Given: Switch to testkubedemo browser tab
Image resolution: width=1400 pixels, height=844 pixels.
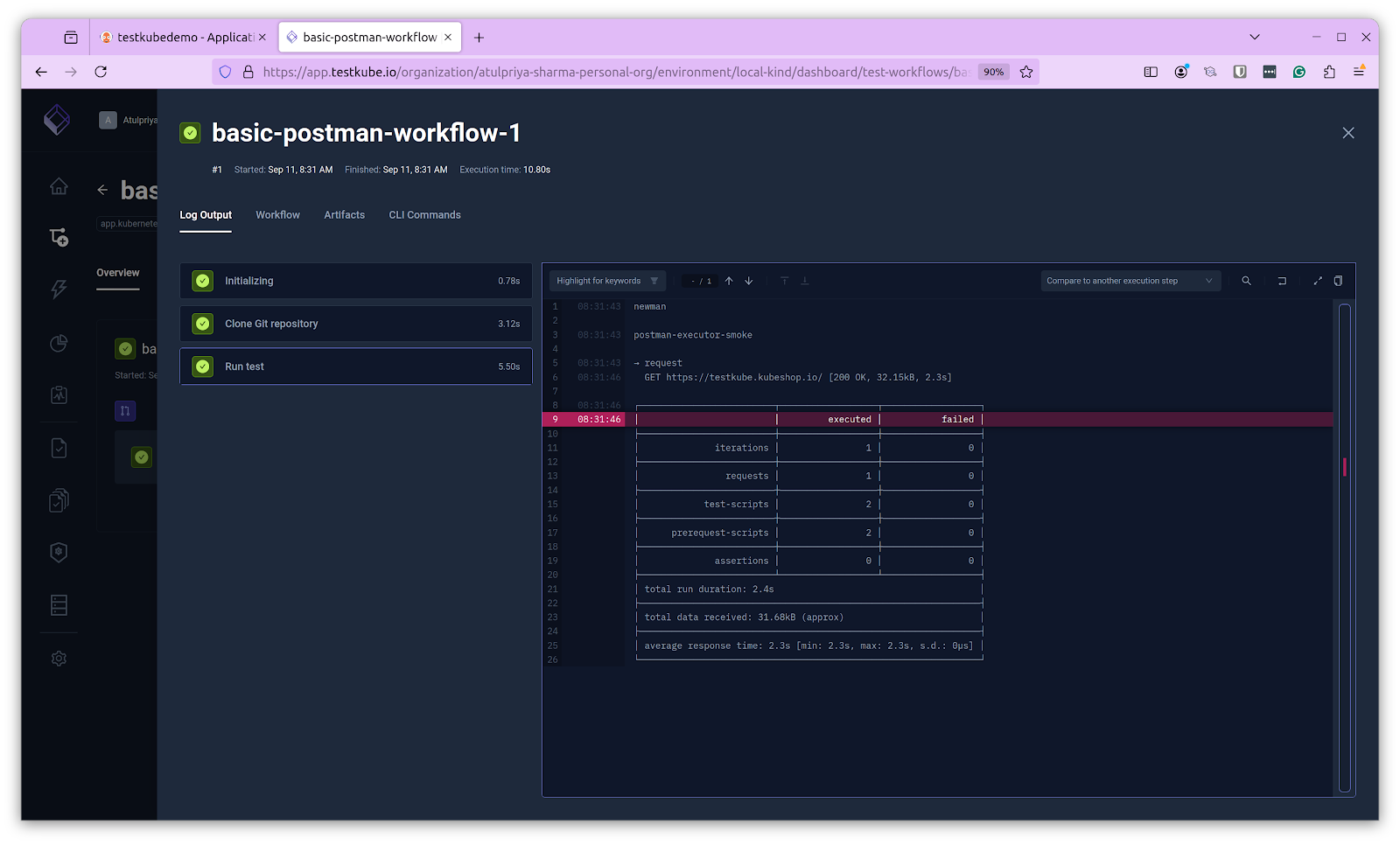Looking at the screenshot, I should [x=183, y=37].
